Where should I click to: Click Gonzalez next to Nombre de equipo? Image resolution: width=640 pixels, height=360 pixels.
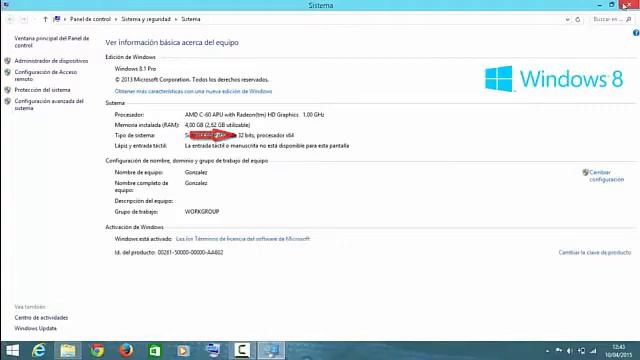coord(196,173)
